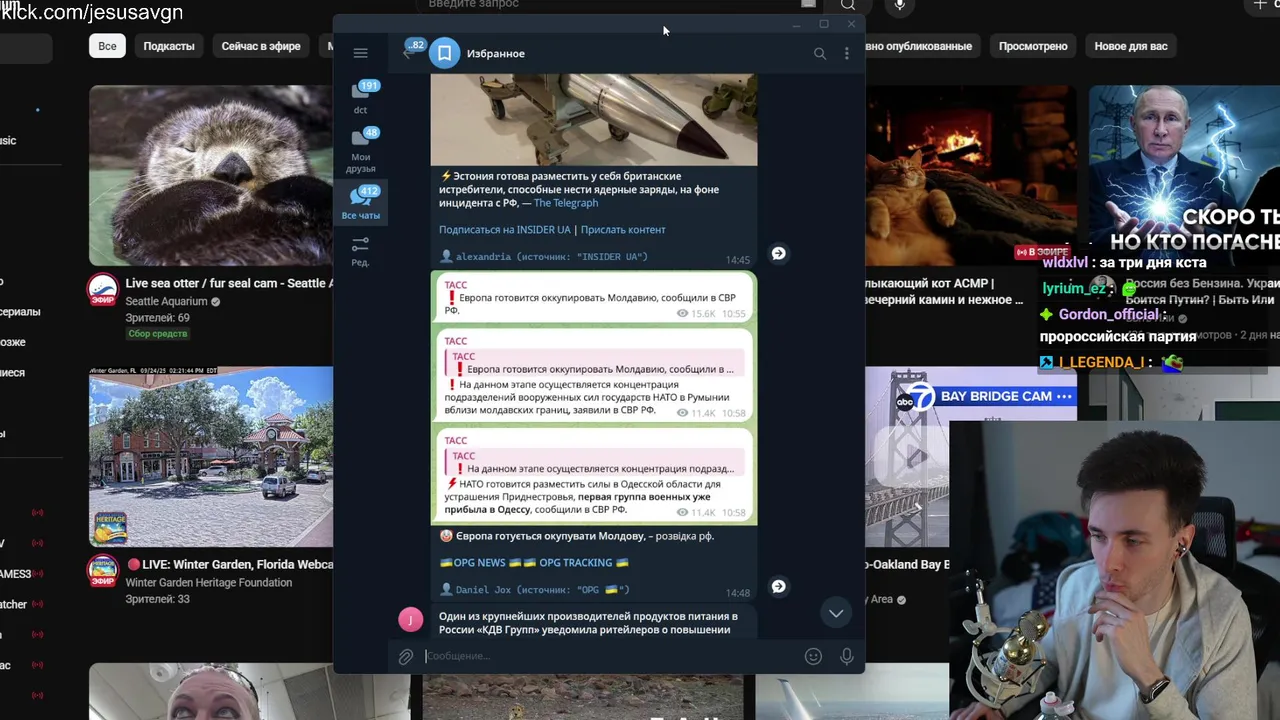The width and height of the screenshot is (1280, 720).
Task: Open the OPG NEWS link
Action: click(x=480, y=563)
